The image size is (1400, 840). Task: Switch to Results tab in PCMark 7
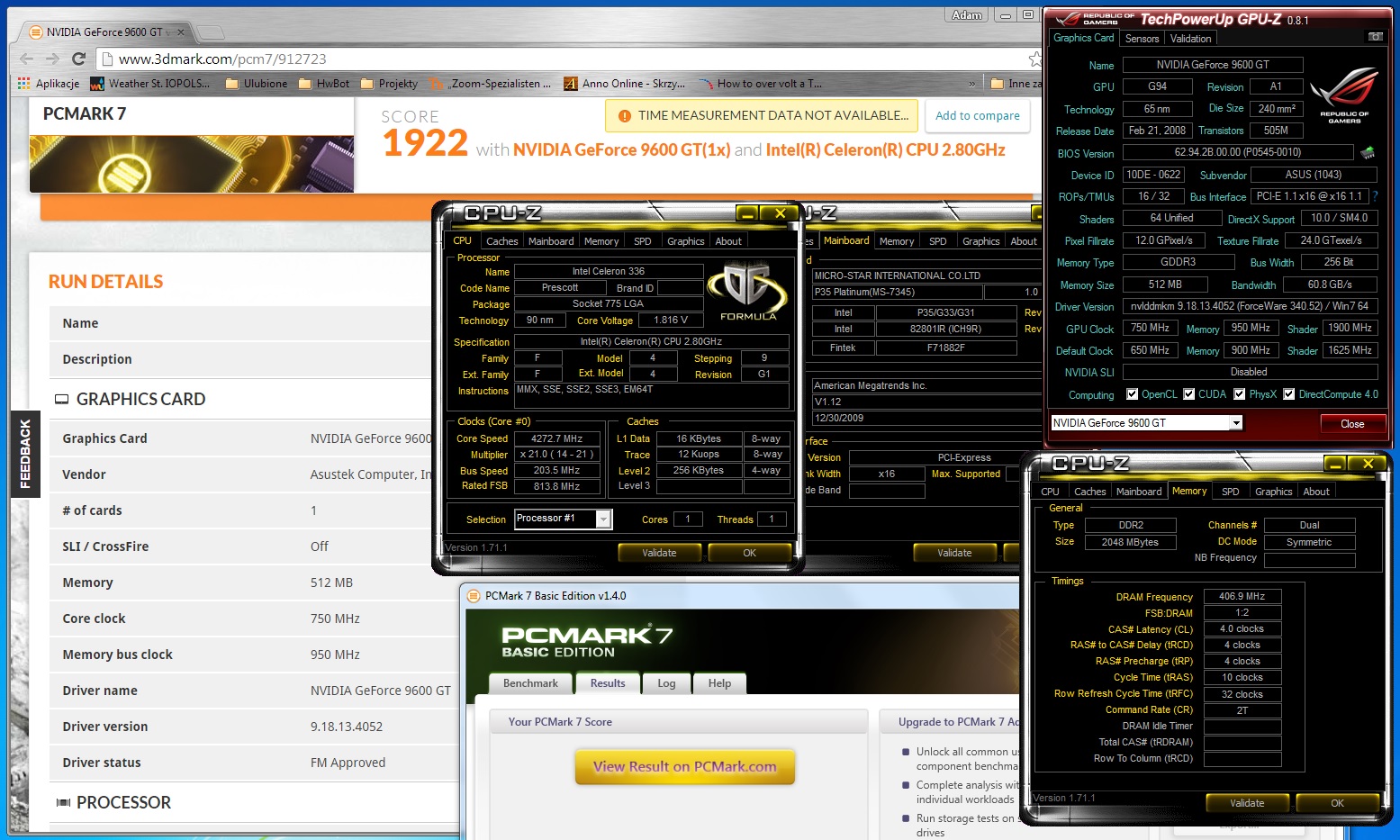tap(608, 683)
